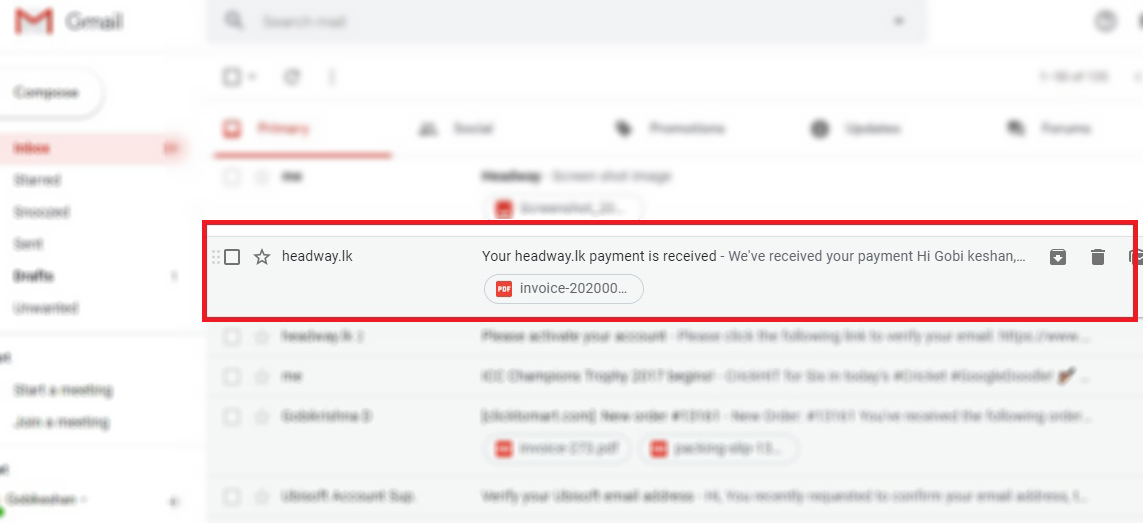The height and width of the screenshot is (523, 1143).
Task: Open the invoice-273.pdf attachment
Action: 558,449
